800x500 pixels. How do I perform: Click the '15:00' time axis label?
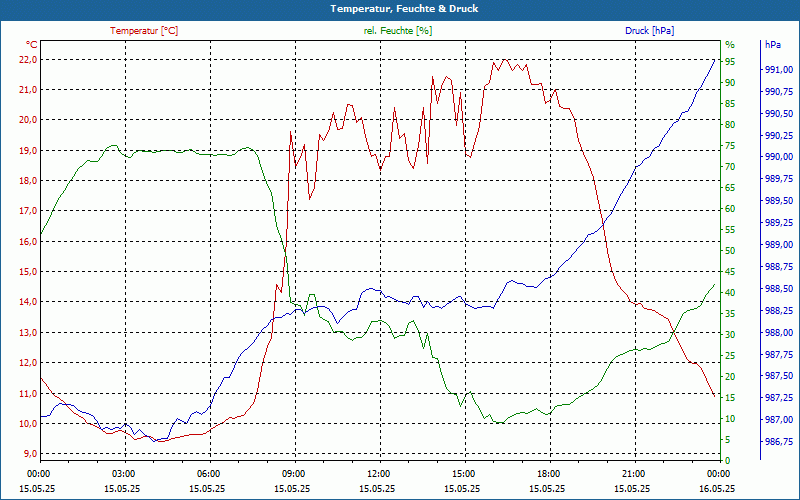tap(465, 473)
